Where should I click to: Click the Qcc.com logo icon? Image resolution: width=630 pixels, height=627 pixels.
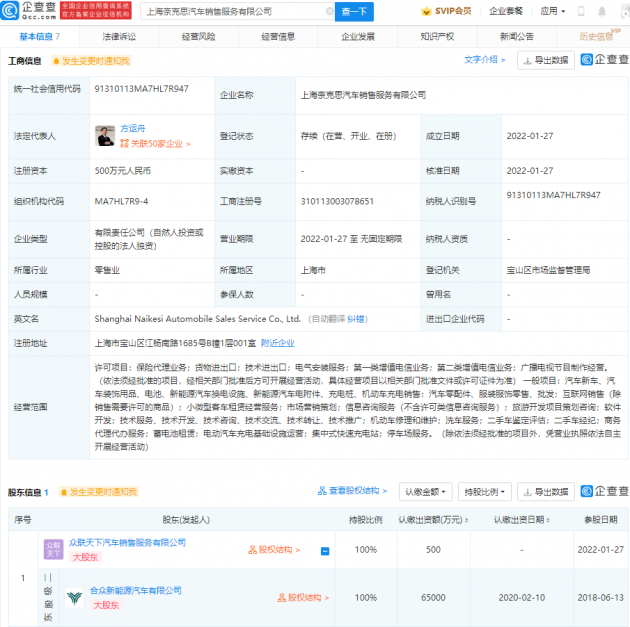pos(10,10)
